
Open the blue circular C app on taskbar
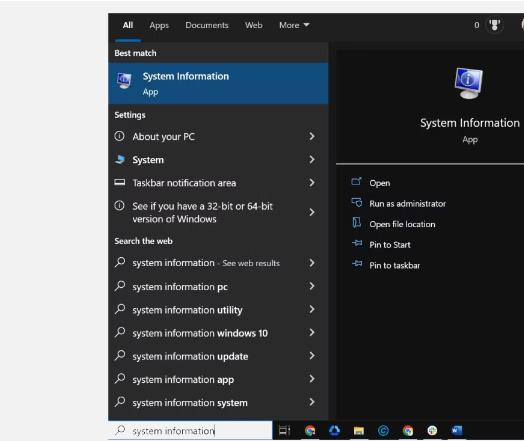pos(383,431)
